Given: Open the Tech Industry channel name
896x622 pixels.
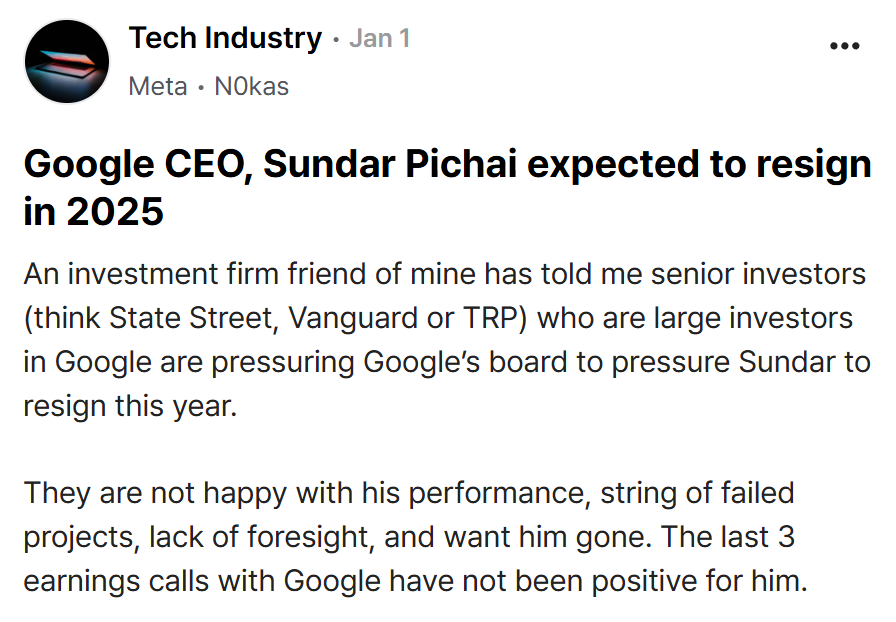Looking at the screenshot, I should click(225, 38).
